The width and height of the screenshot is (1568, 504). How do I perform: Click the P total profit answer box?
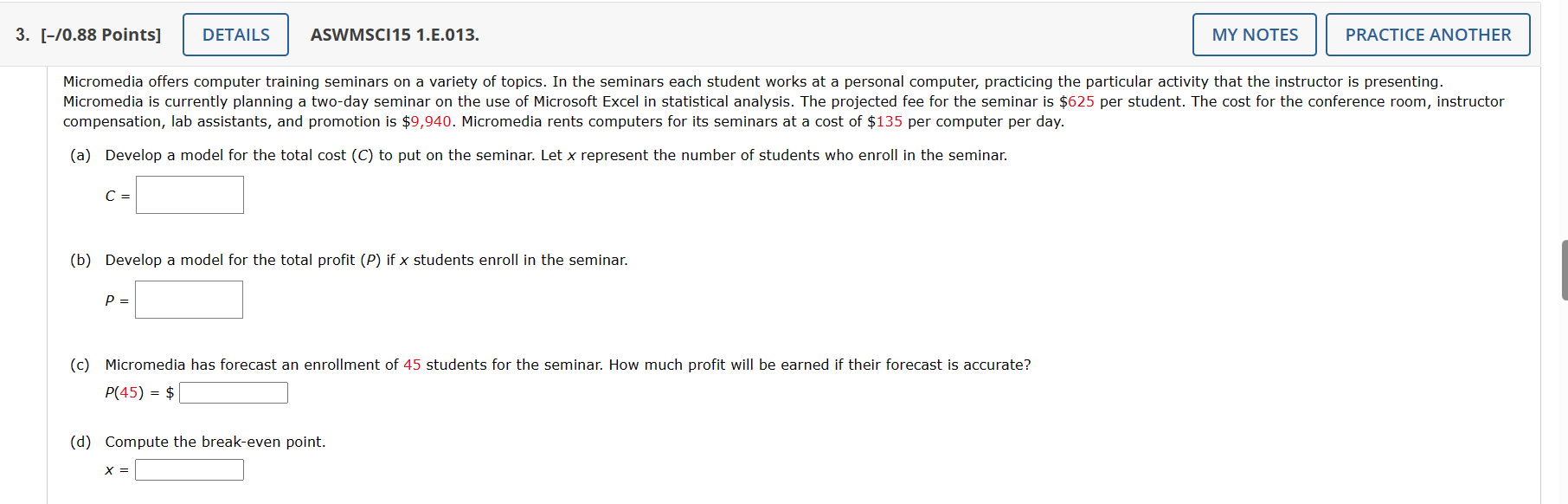(x=188, y=299)
